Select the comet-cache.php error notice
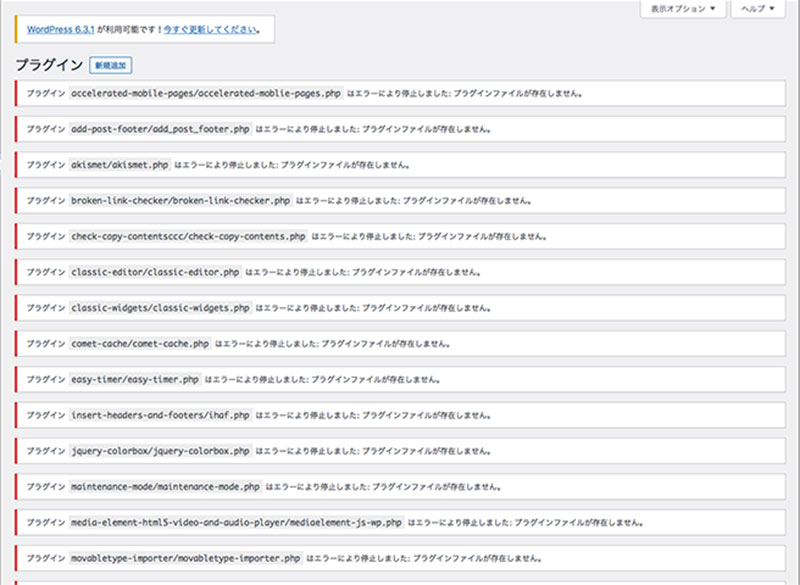This screenshot has width=800, height=585. point(400,344)
